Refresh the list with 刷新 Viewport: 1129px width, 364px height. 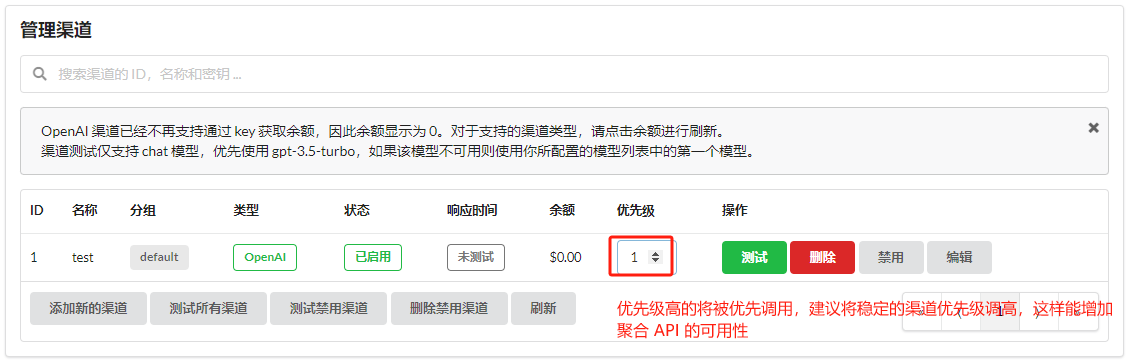point(543,309)
